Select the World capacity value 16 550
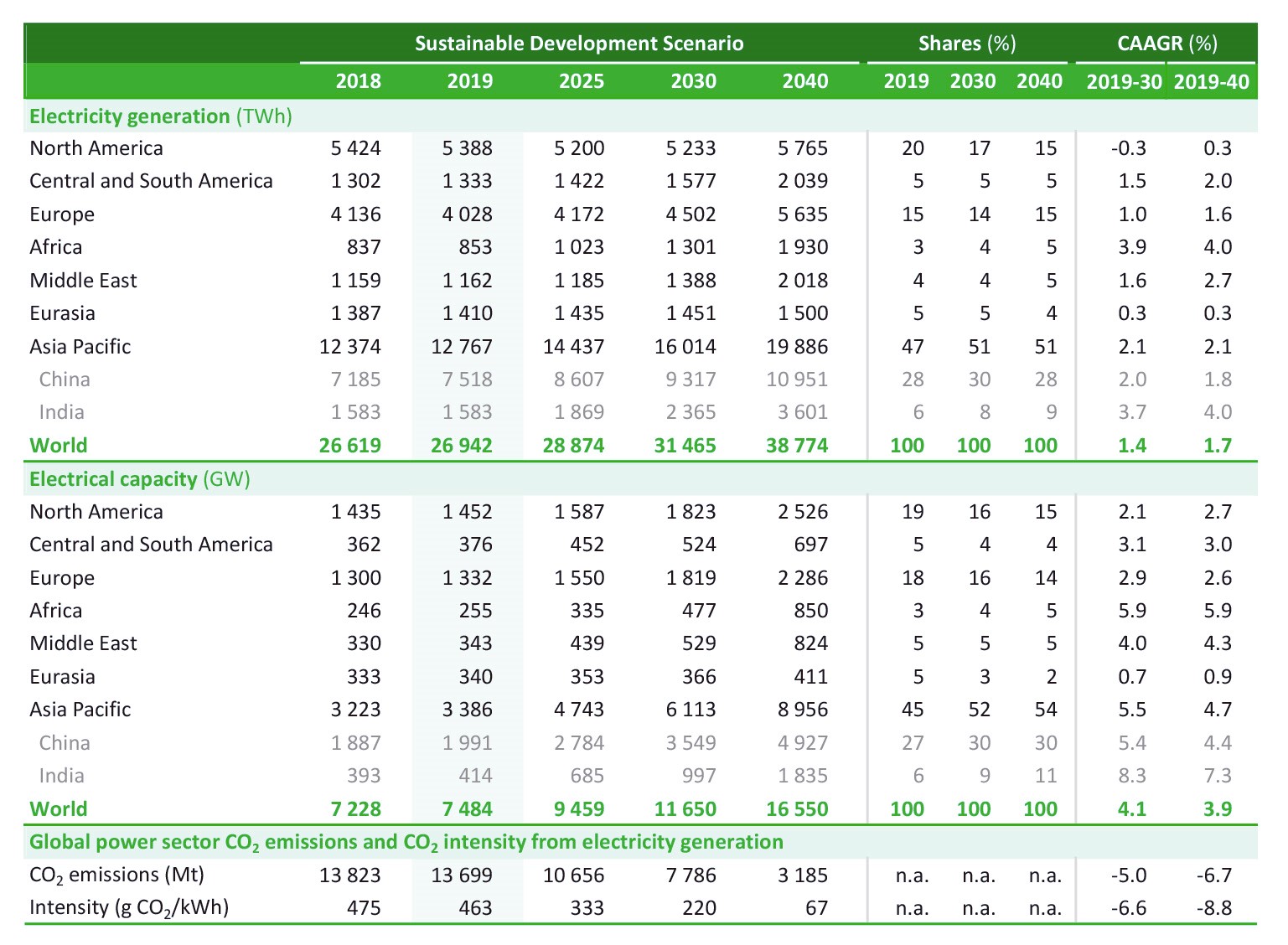 (x=796, y=809)
